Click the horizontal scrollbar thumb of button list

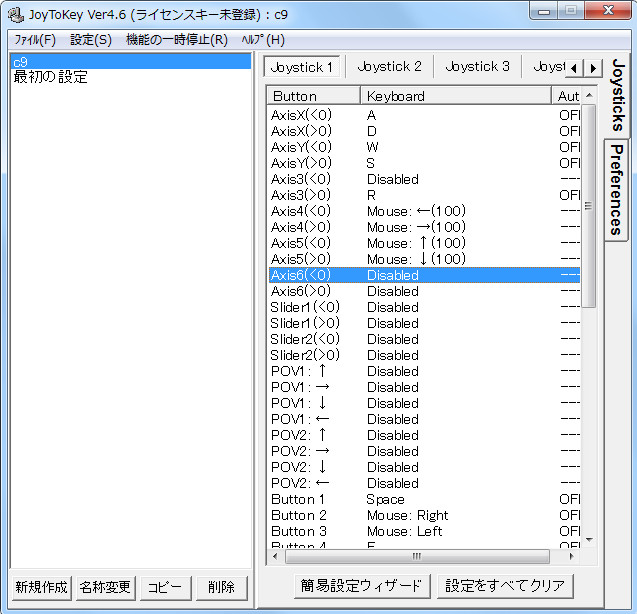coord(417,556)
